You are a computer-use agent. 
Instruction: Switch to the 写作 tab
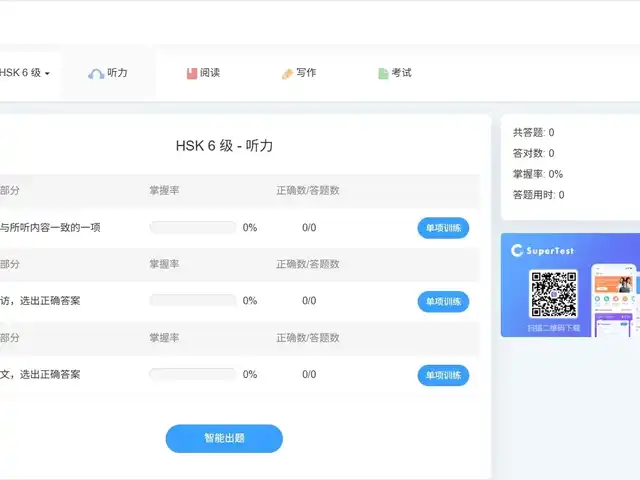(x=306, y=73)
